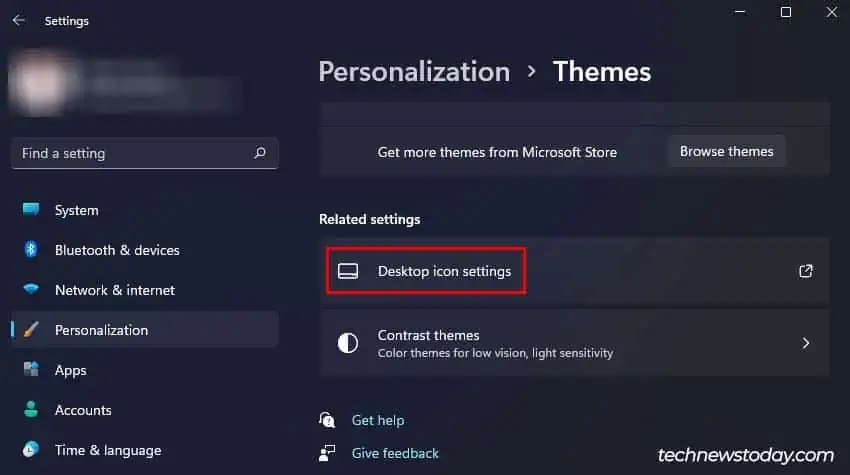Select Time & language in sidebar

(107, 450)
